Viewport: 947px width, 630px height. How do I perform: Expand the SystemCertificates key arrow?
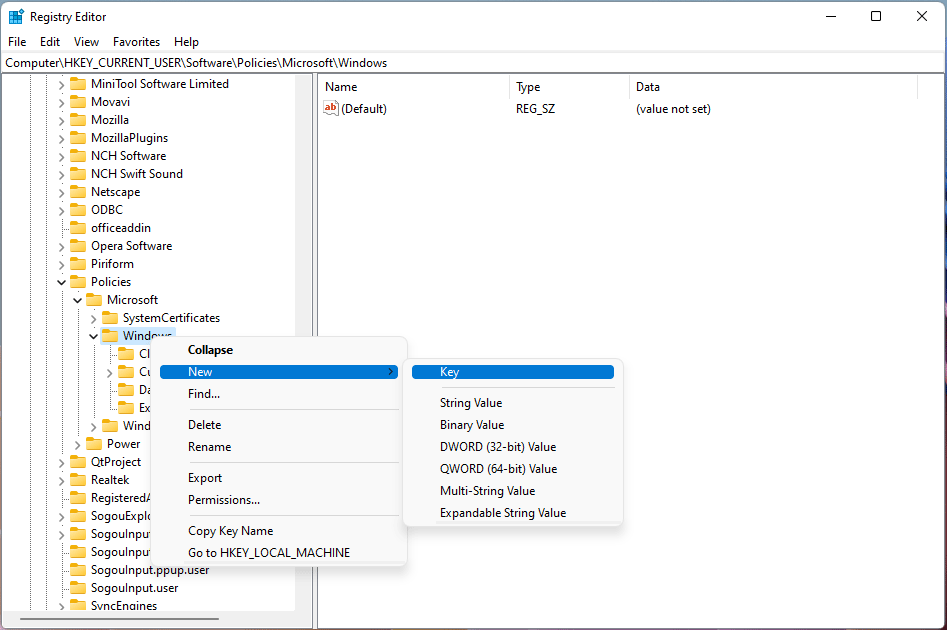pyautogui.click(x=94, y=319)
